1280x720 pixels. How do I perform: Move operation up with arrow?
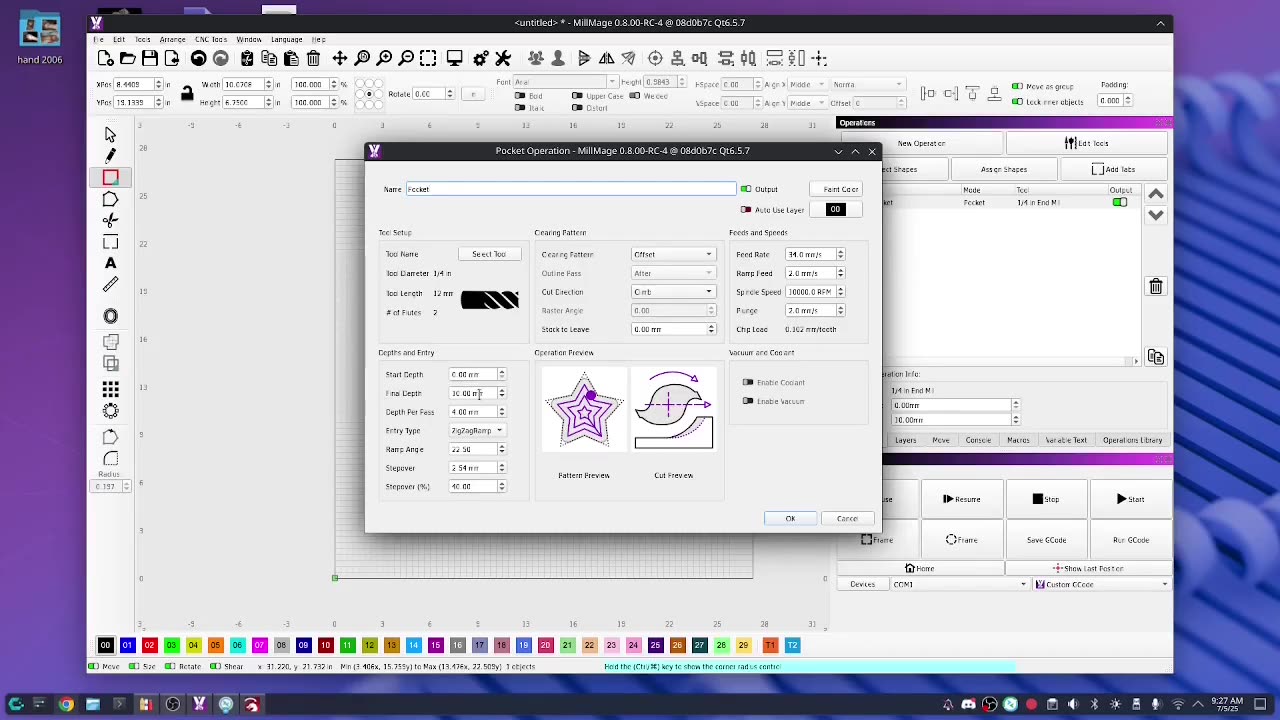[x=1155, y=194]
